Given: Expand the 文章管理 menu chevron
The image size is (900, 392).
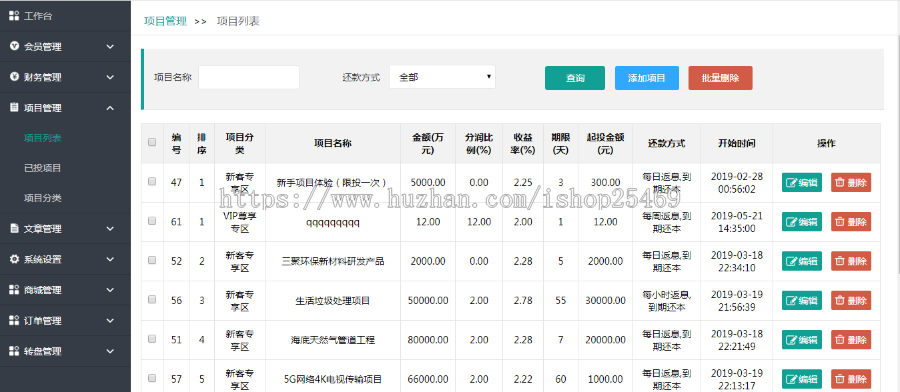Looking at the screenshot, I should [x=110, y=228].
